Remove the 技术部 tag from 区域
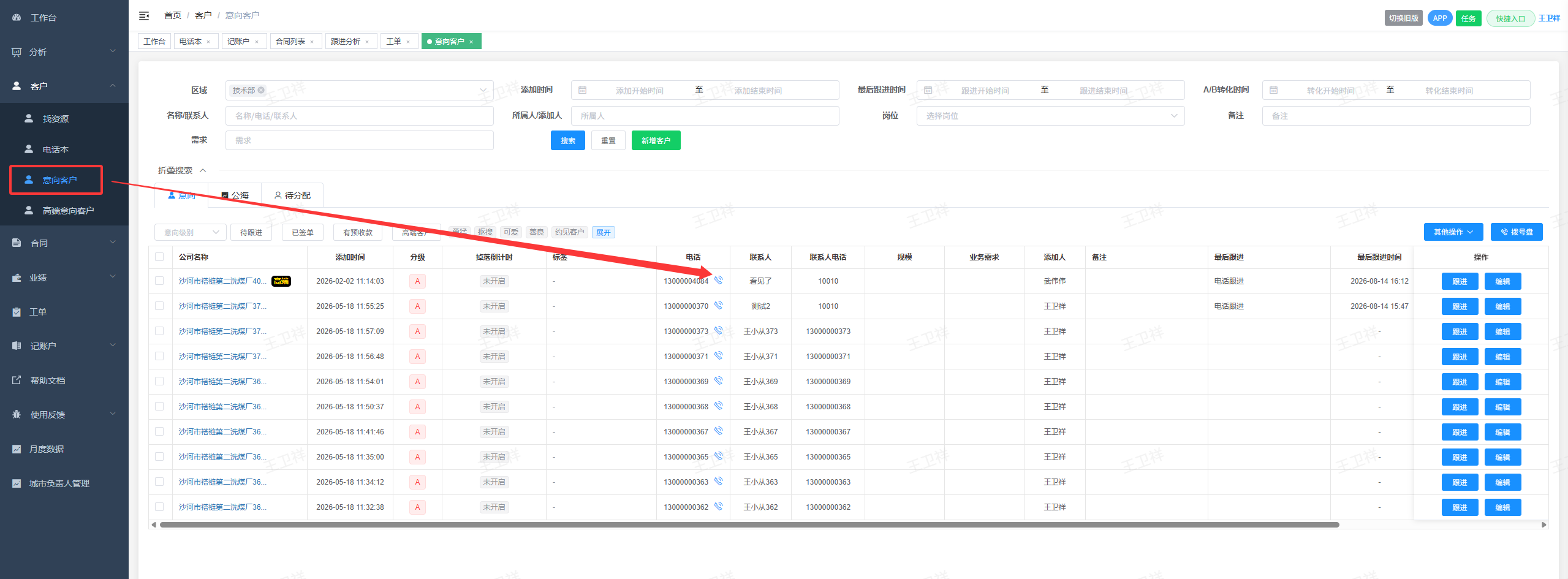 [x=262, y=90]
